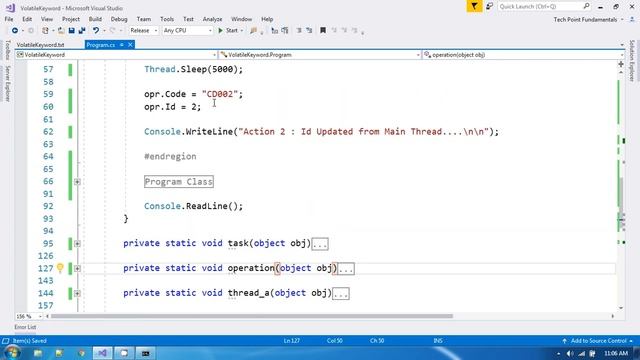Click the feedback icon beside Quick Launch

point(489,6)
